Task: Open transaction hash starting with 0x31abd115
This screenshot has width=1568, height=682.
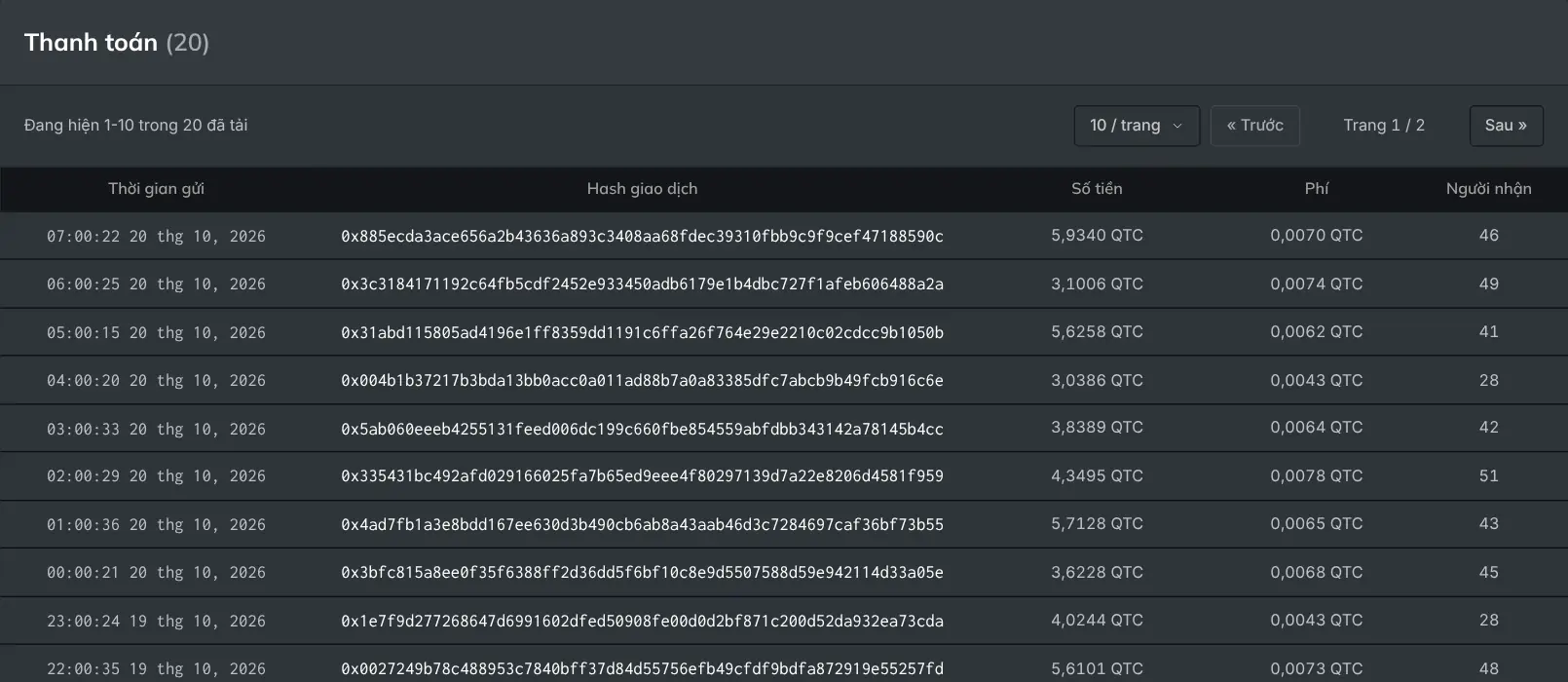Action: (x=642, y=332)
